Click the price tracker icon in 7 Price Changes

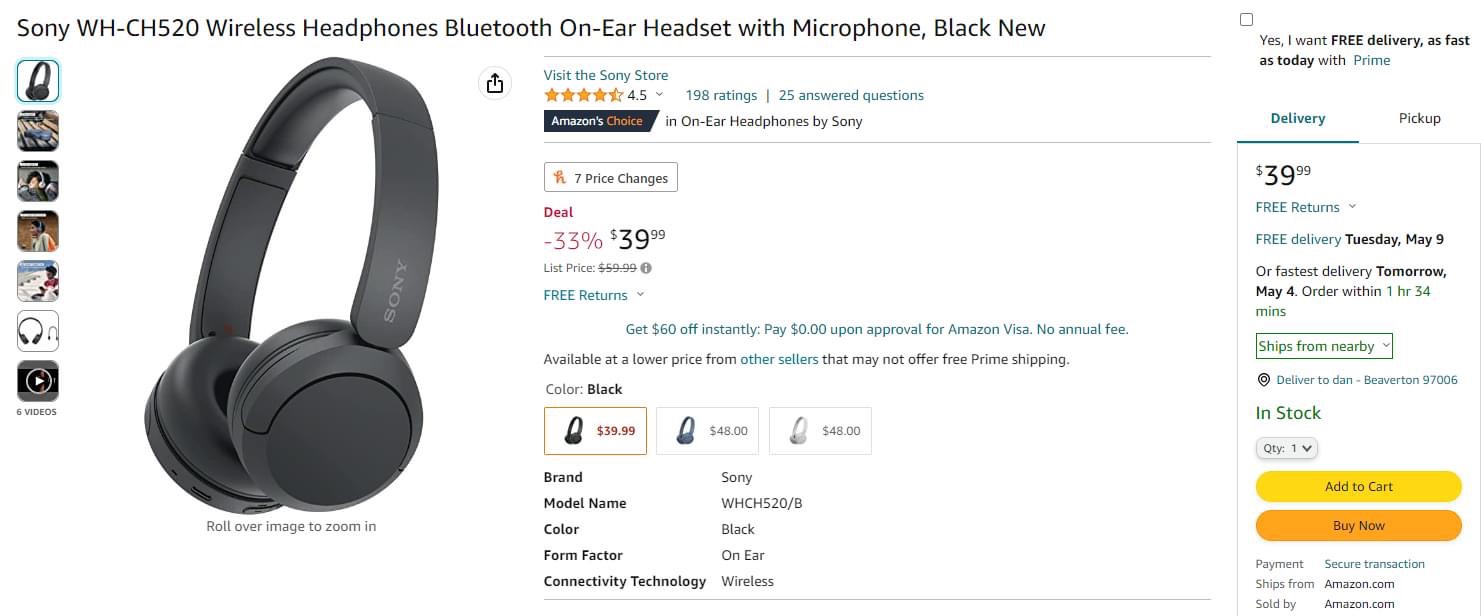pyautogui.click(x=560, y=178)
